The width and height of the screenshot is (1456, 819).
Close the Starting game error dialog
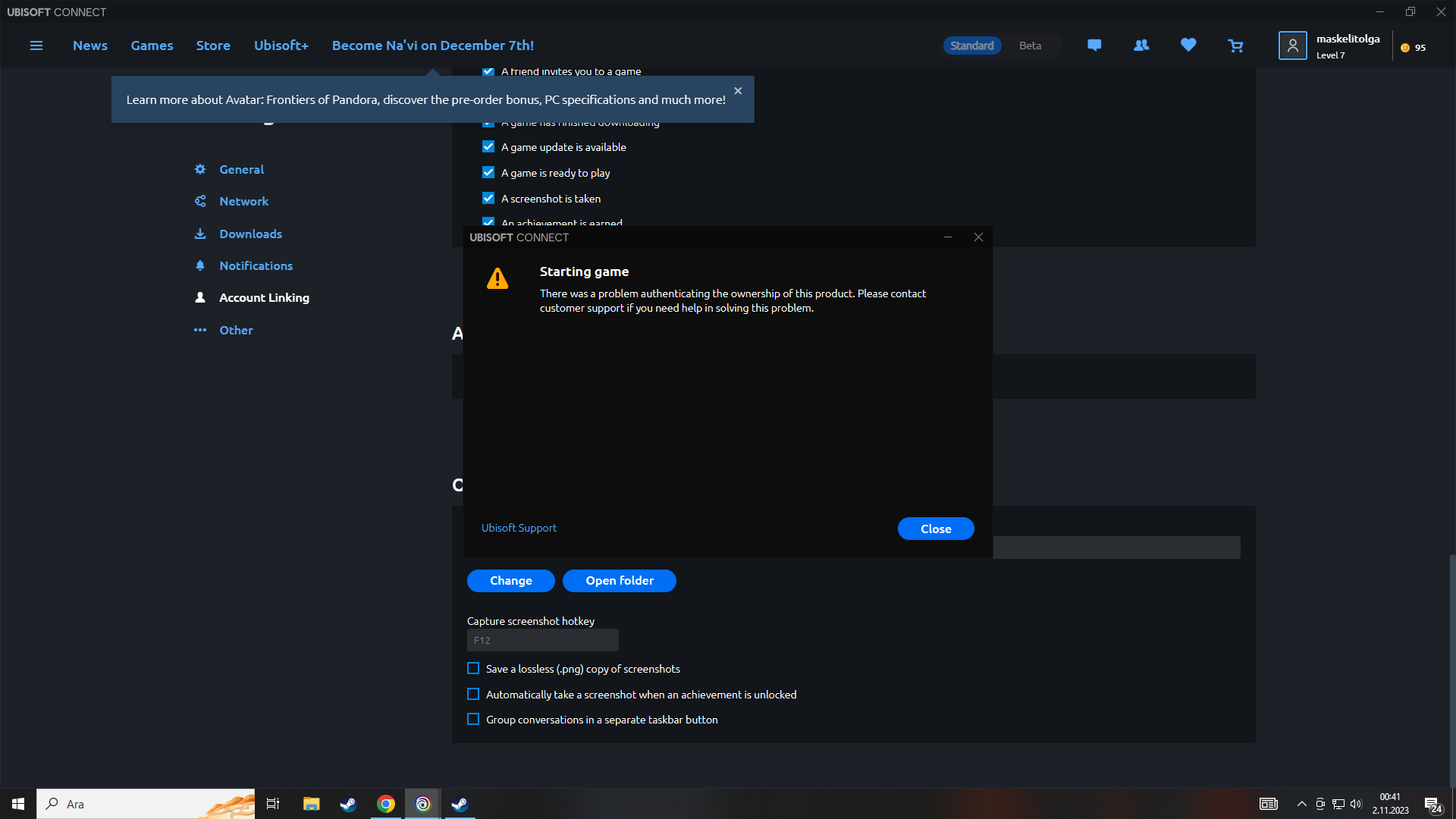[x=935, y=529]
